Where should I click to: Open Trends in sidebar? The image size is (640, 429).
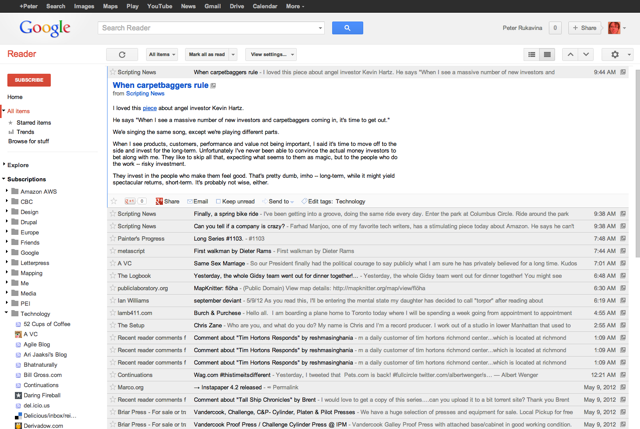(x=25, y=132)
